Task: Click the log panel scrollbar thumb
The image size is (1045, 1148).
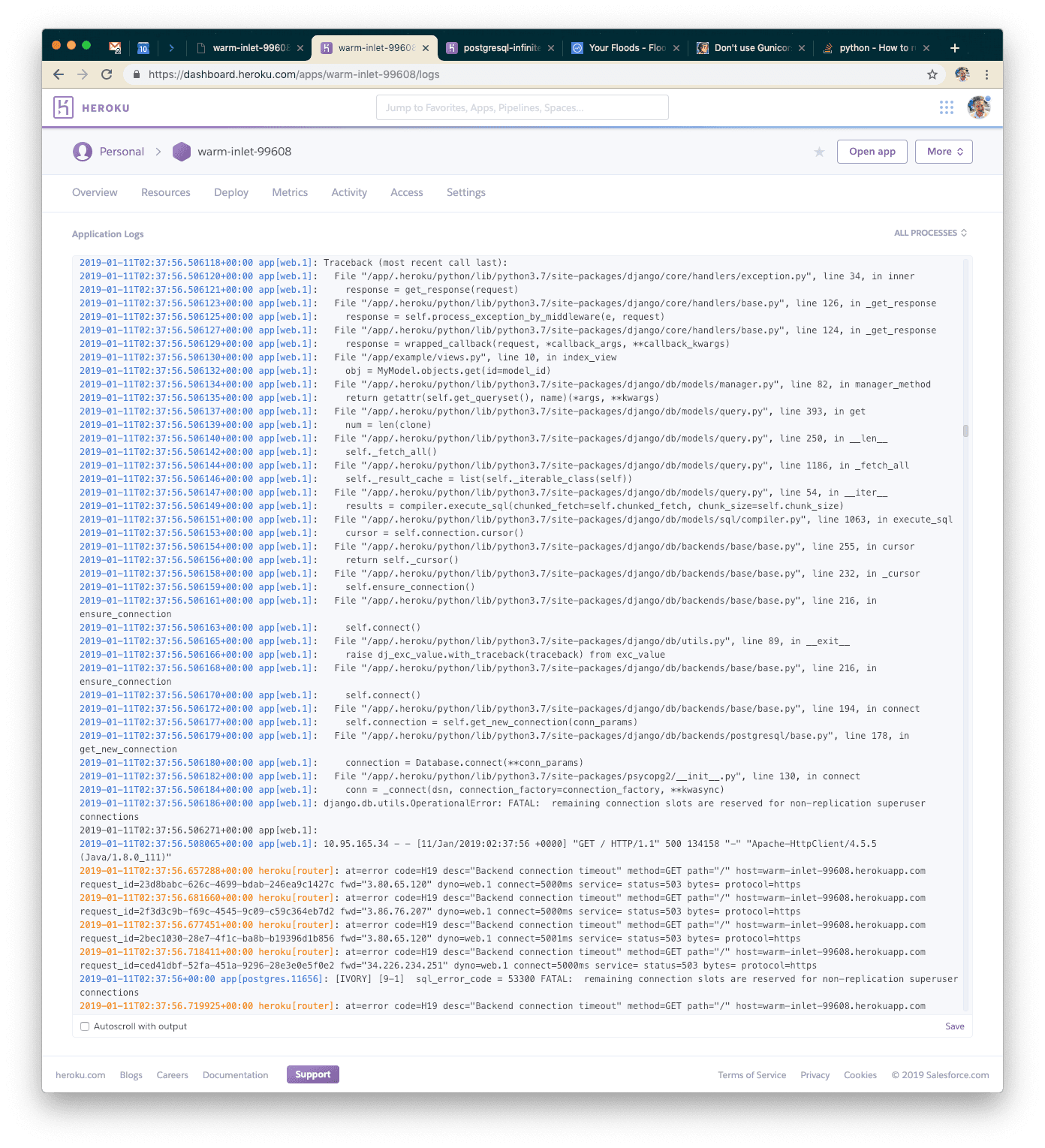Action: click(965, 431)
